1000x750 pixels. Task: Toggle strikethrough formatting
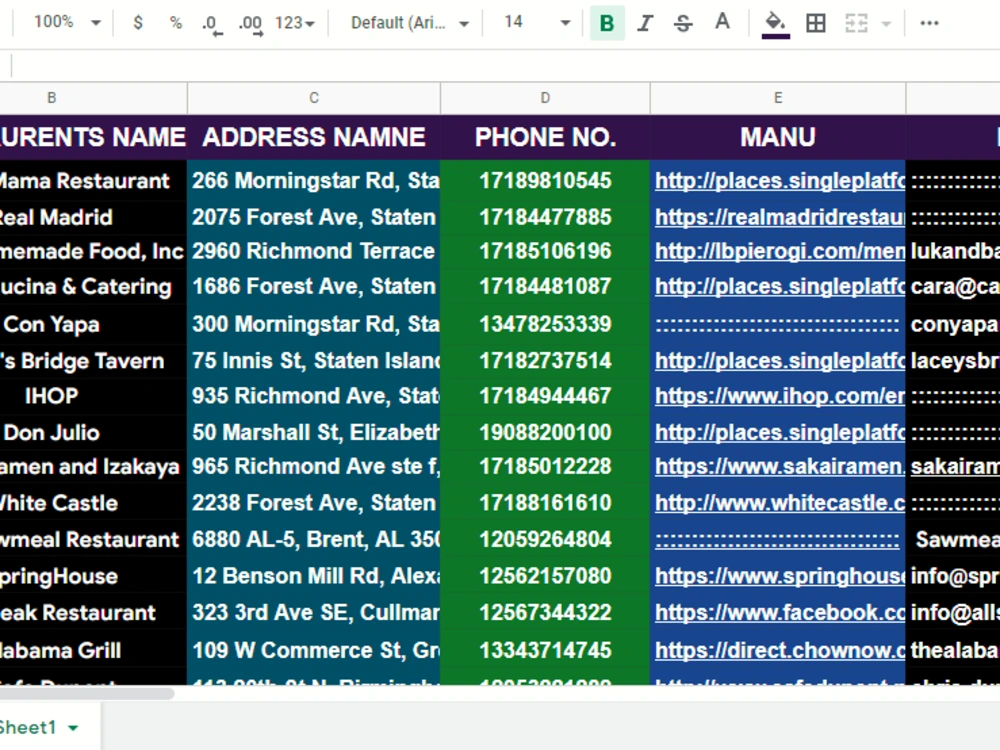pos(683,23)
